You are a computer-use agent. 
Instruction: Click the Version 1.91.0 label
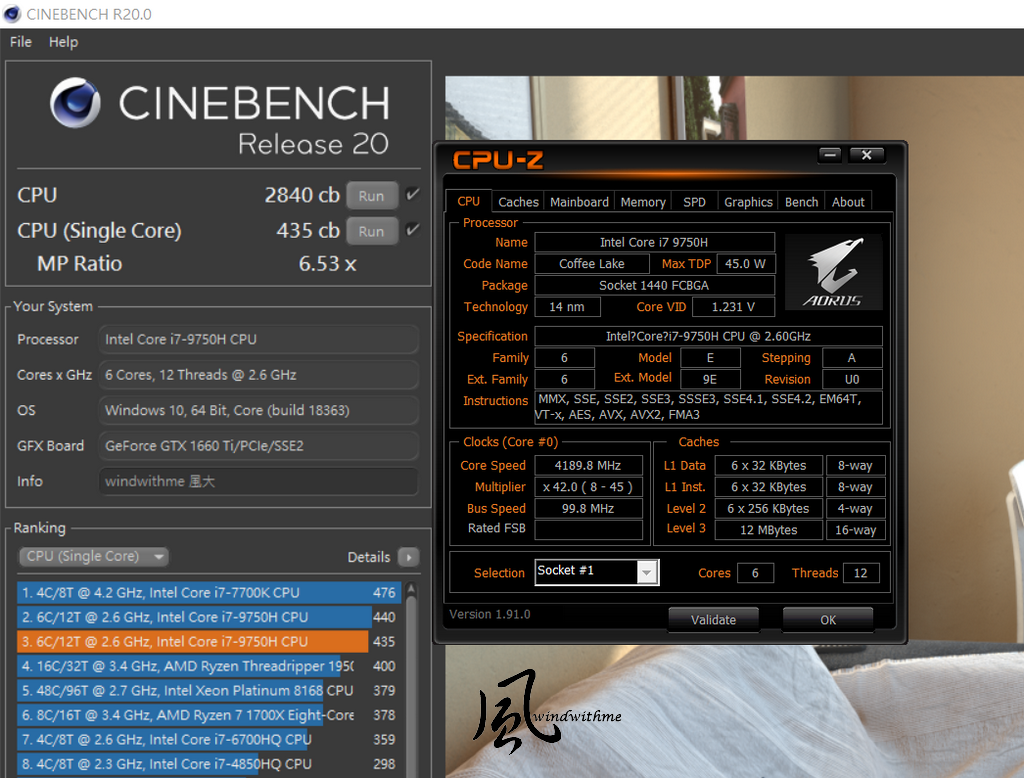(x=490, y=614)
